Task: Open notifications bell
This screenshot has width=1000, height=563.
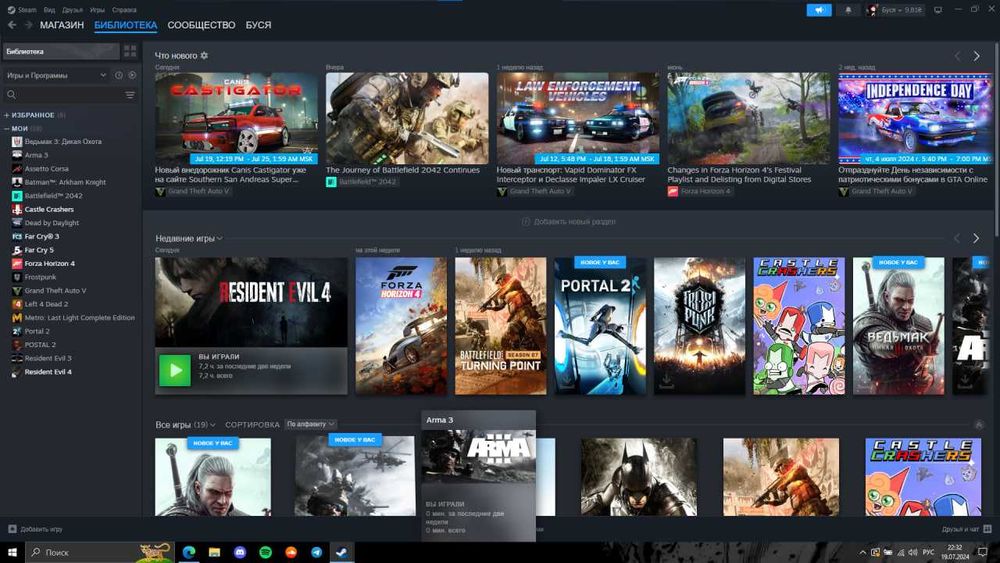Action: click(848, 10)
